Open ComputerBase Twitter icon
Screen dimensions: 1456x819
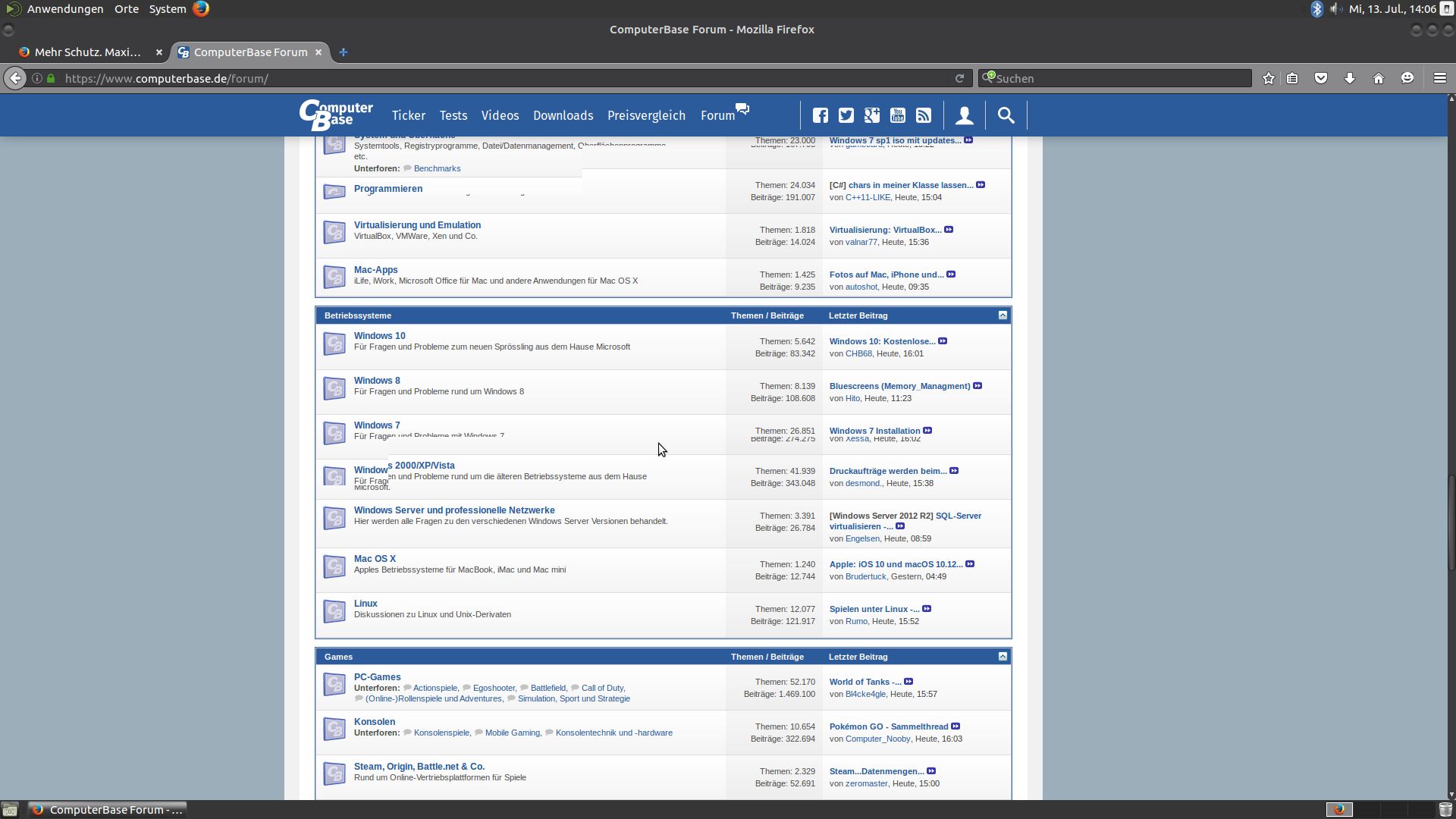[x=846, y=115]
